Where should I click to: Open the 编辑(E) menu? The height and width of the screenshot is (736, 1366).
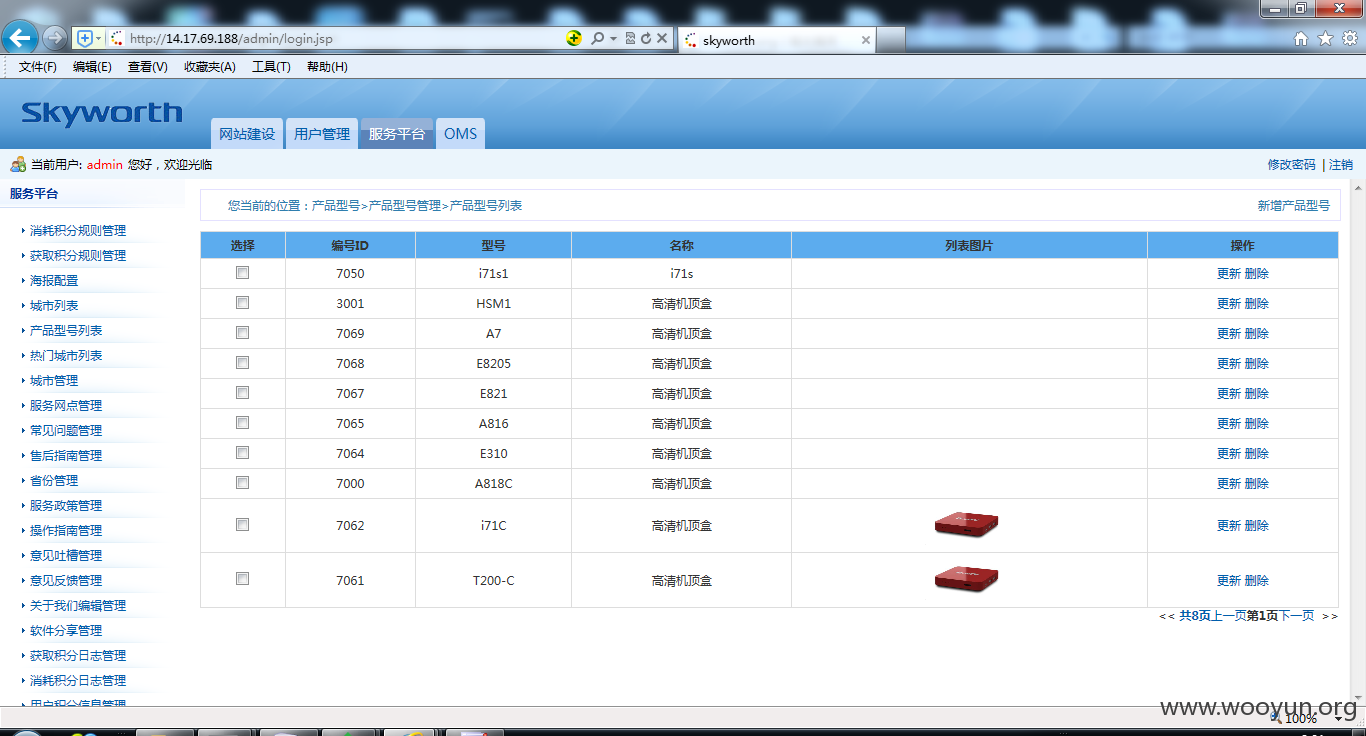(92, 67)
